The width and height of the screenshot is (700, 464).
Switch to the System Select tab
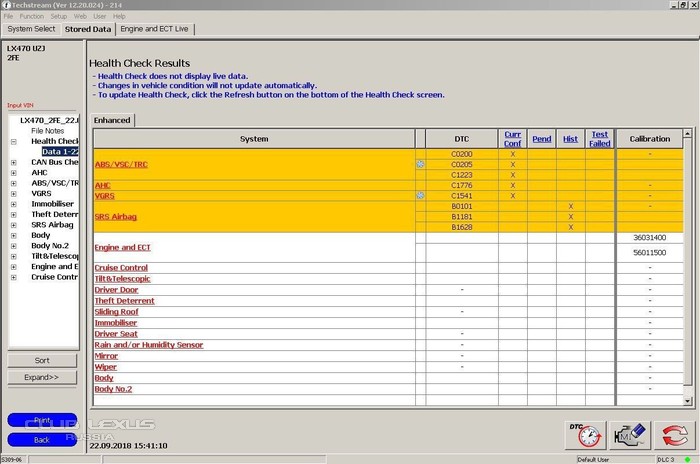(31, 29)
